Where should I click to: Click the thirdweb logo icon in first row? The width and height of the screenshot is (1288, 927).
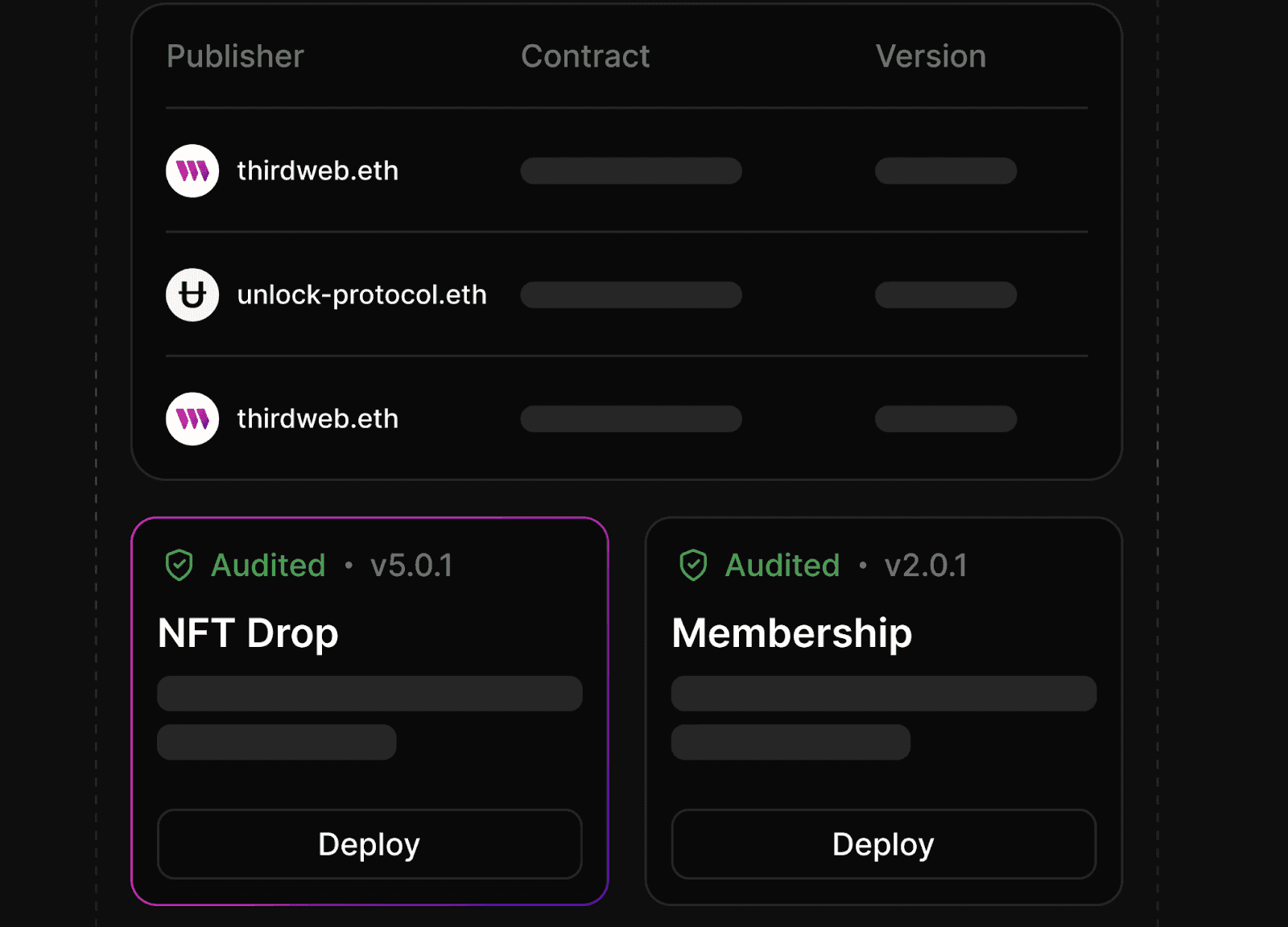[x=192, y=171]
